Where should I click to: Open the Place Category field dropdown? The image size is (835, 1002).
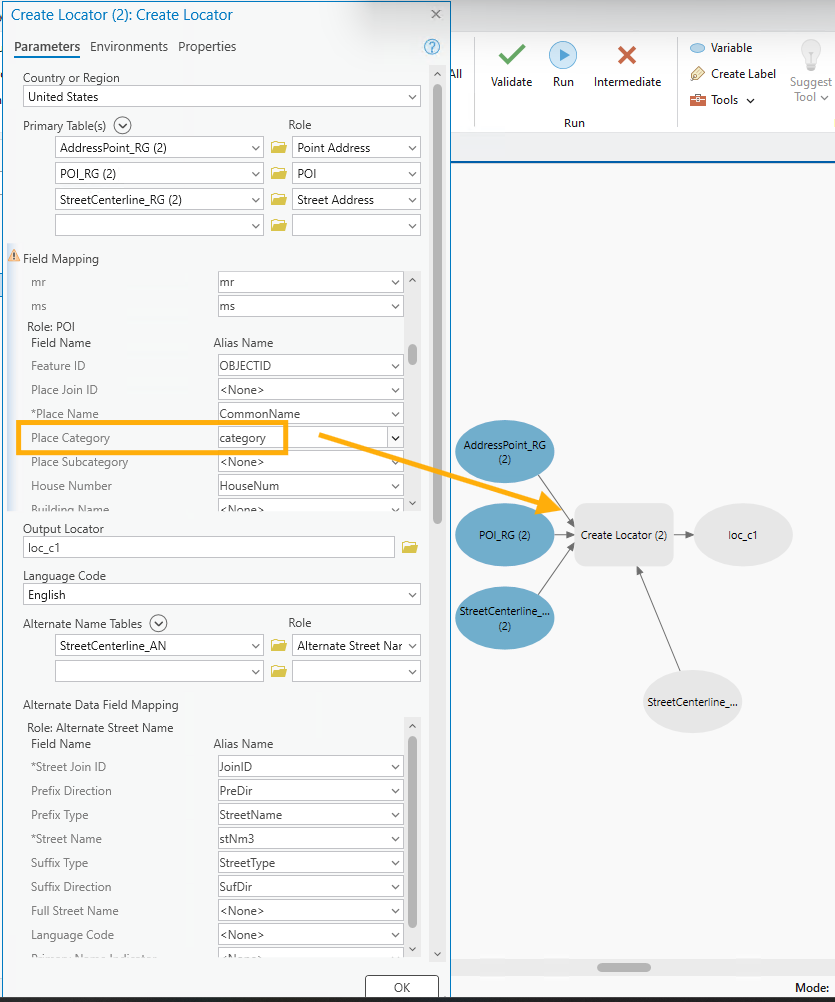(x=396, y=438)
